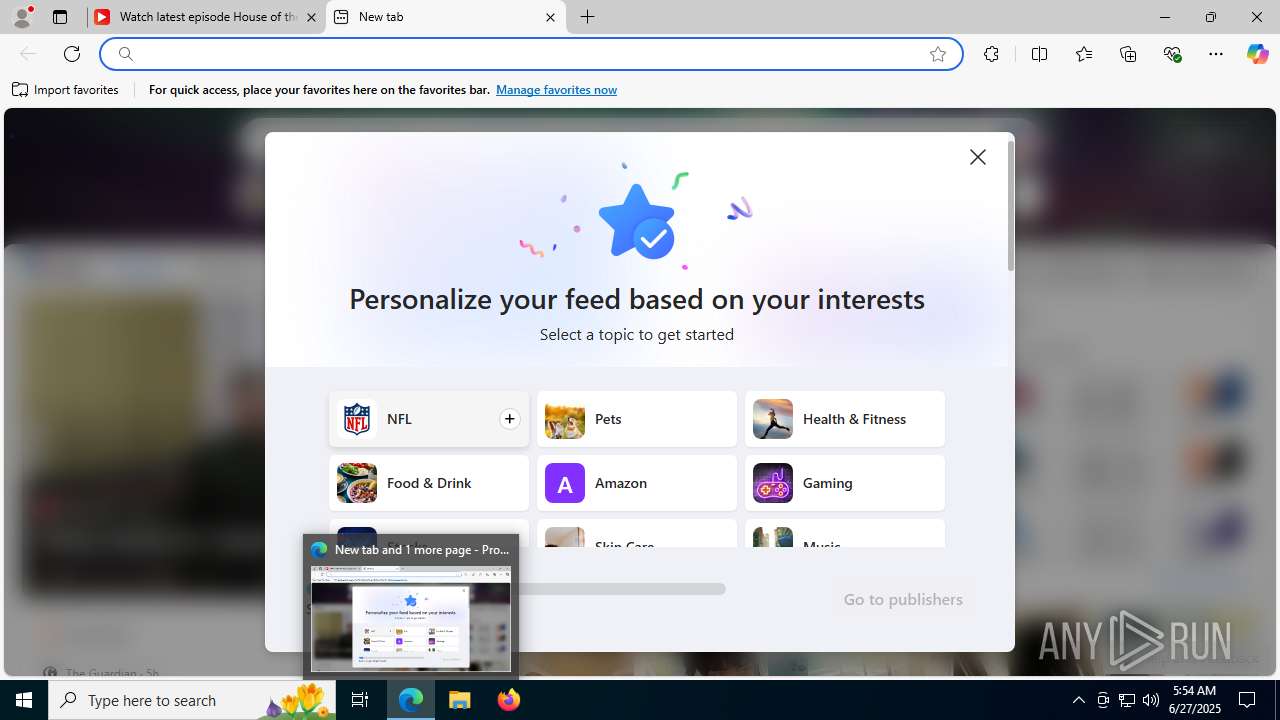This screenshot has width=1280, height=720.
Task: Select the Pets topic card
Action: pyautogui.click(x=637, y=419)
